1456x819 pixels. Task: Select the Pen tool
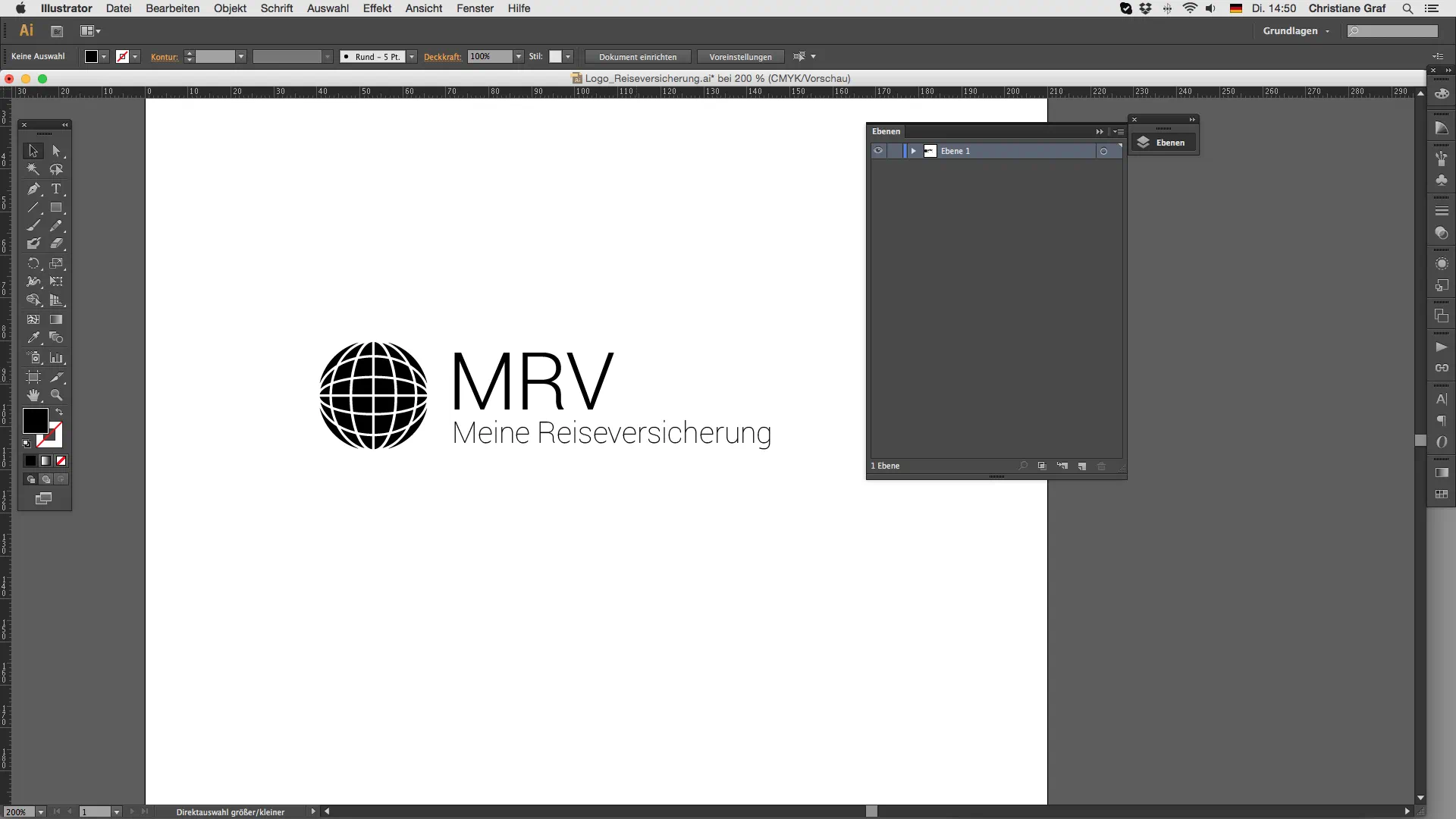(33, 190)
